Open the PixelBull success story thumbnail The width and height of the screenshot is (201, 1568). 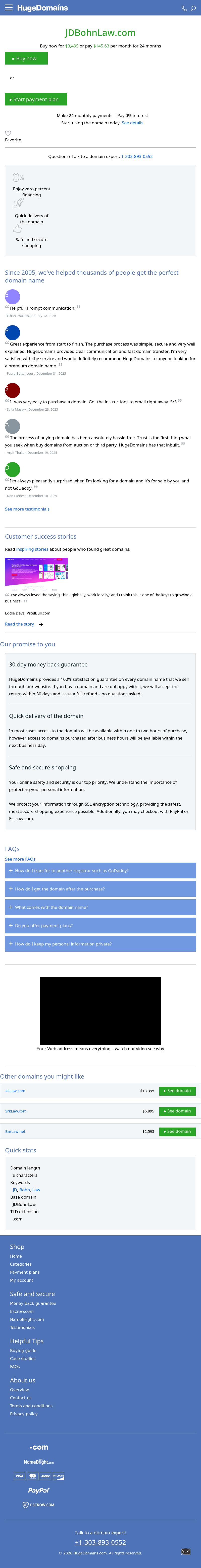[36, 572]
